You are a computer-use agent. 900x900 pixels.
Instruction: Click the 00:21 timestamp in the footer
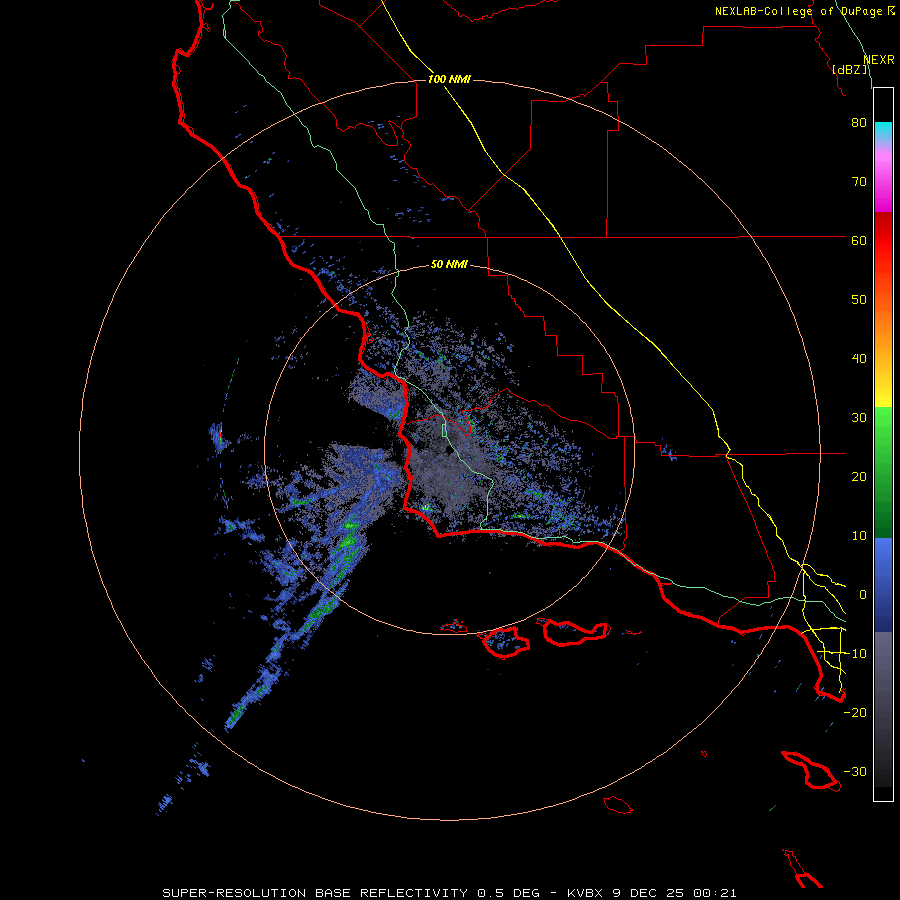coord(715,893)
